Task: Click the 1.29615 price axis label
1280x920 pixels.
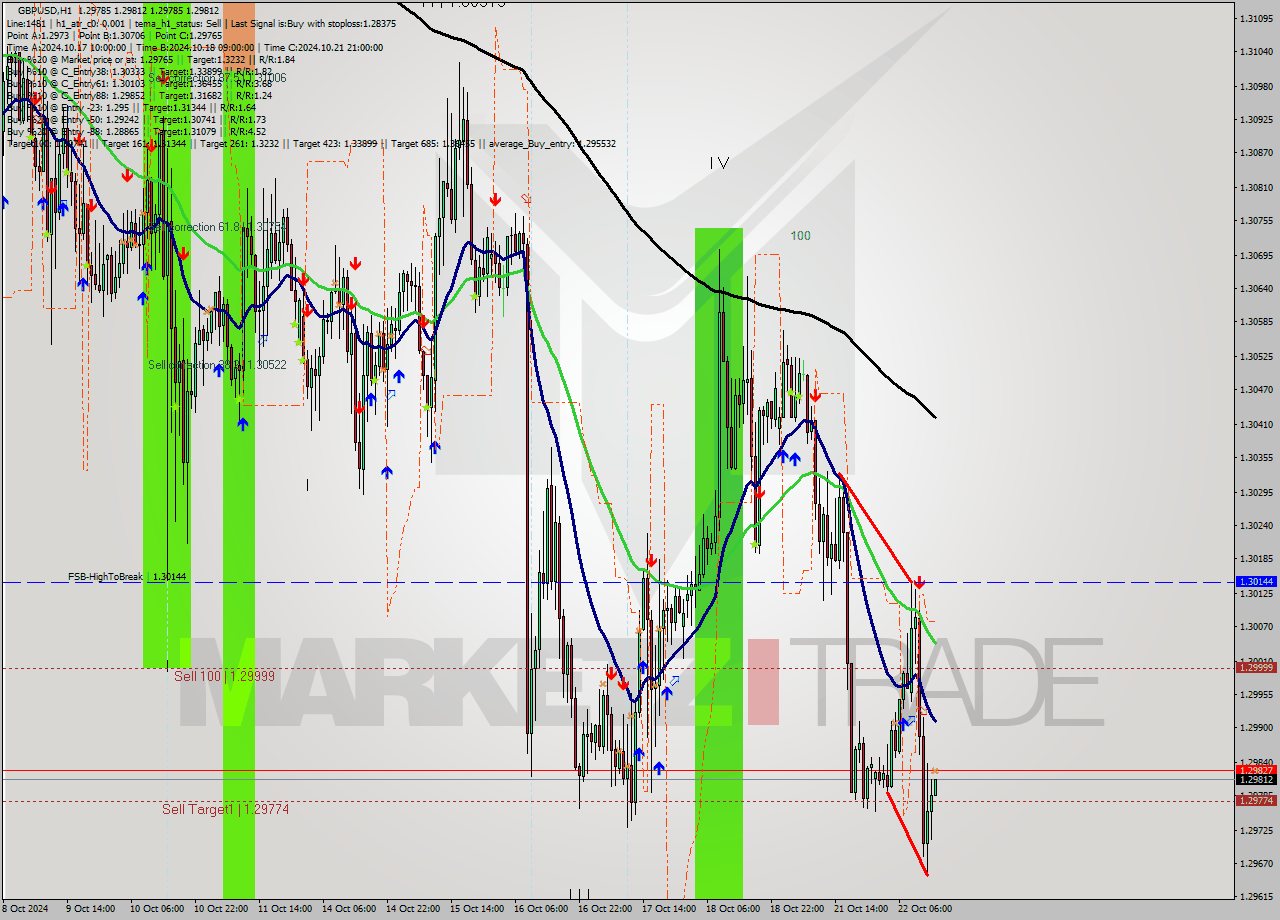Action: pyautogui.click(x=1255, y=898)
